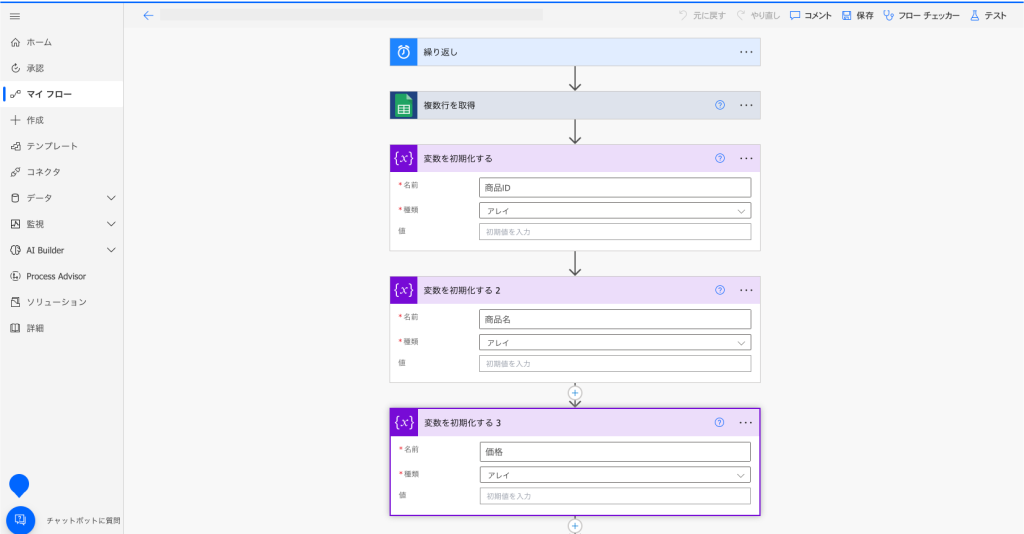The width and height of the screenshot is (1024, 534).
Task: Open ellipsis menu of 変数を初期化する 2
Action: coord(746,291)
